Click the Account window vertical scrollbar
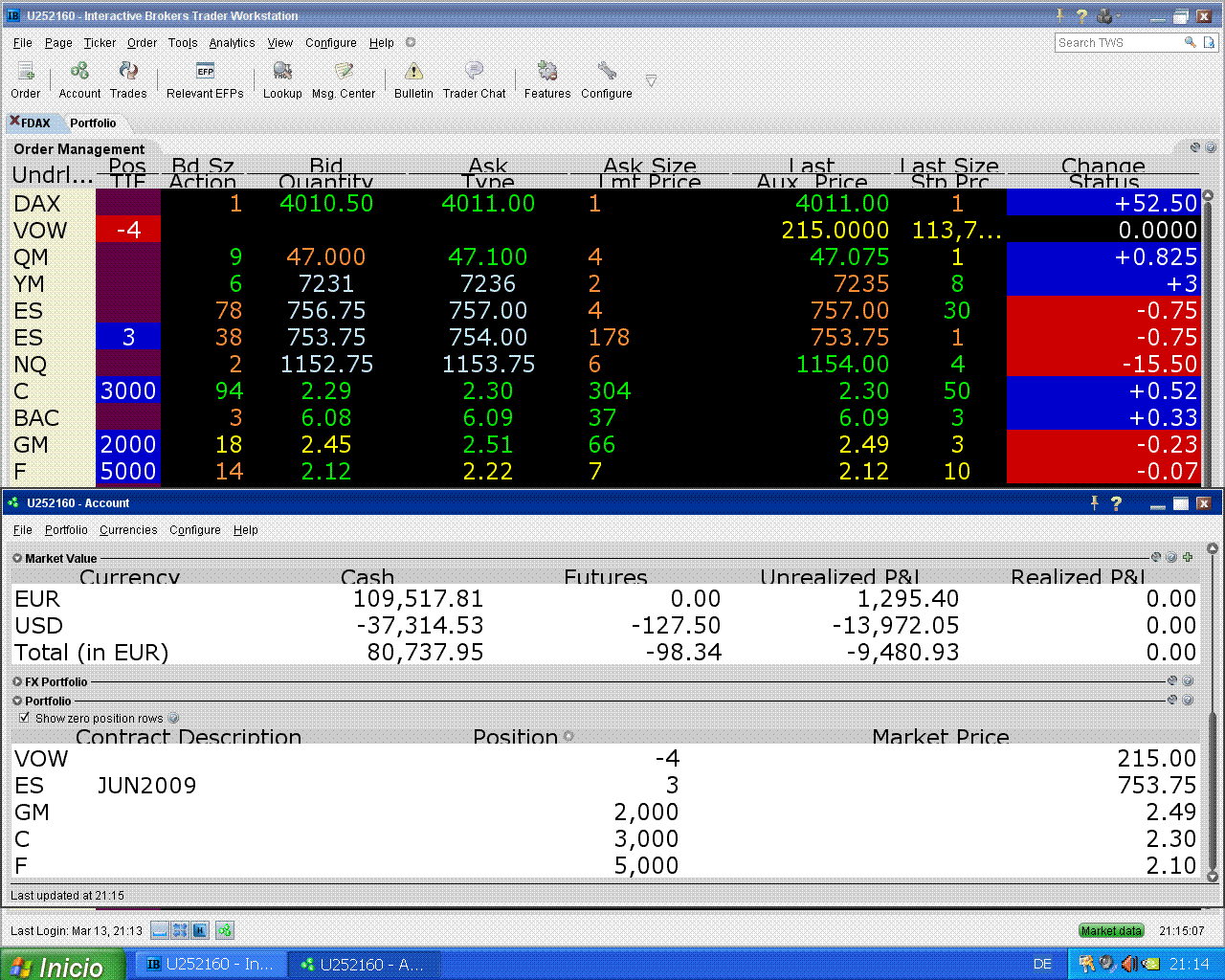This screenshot has width=1225, height=980. tap(1213, 712)
